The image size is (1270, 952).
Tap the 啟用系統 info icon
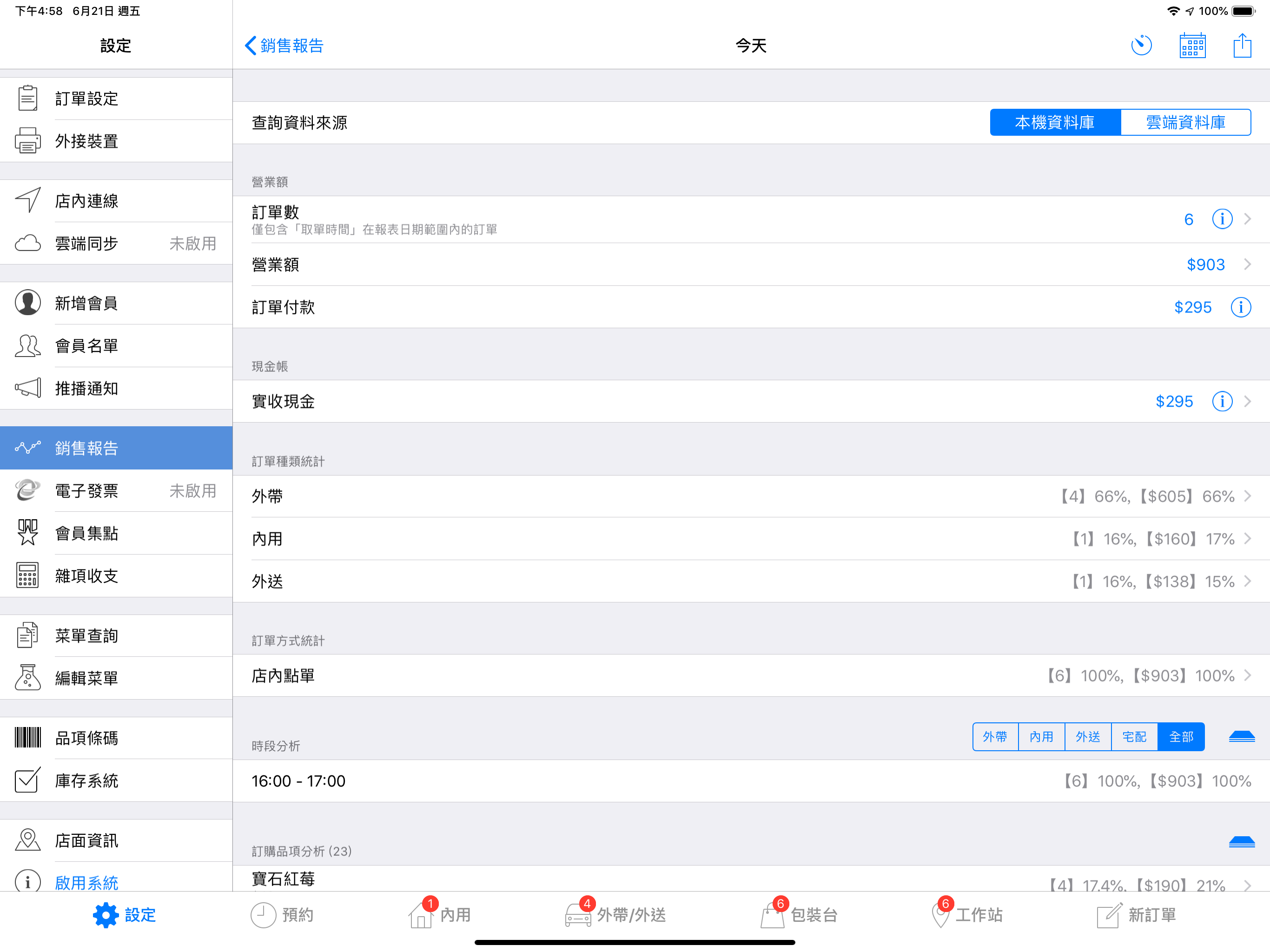point(27,882)
